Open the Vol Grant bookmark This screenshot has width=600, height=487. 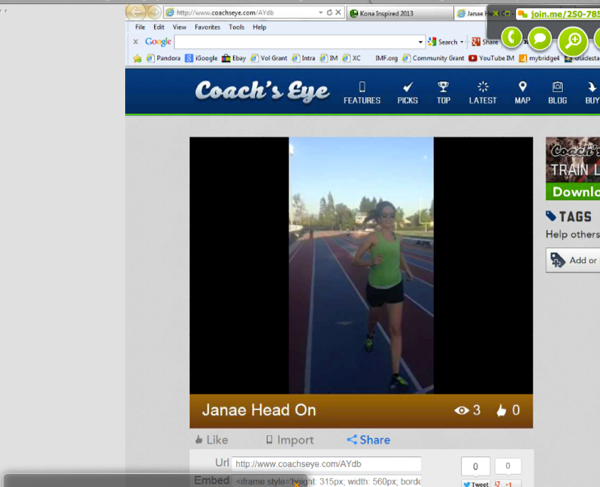pos(269,58)
